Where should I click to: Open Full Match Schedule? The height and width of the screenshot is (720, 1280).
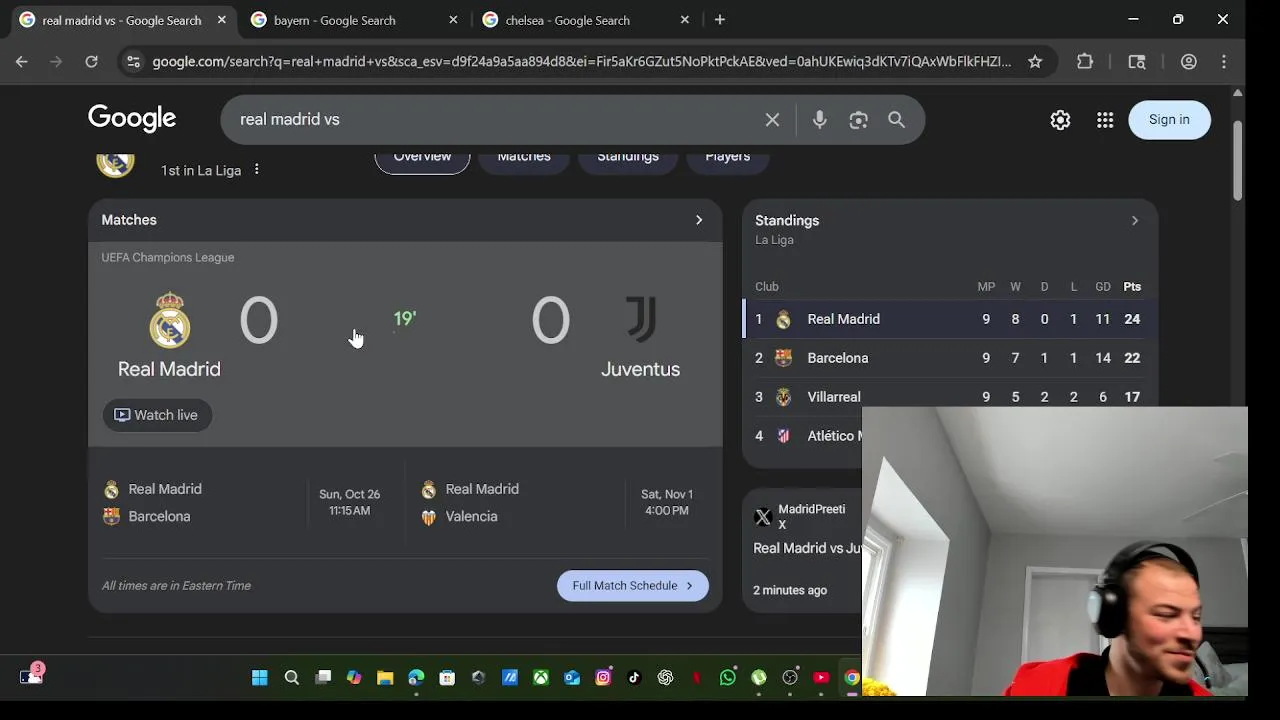pyautogui.click(x=633, y=586)
